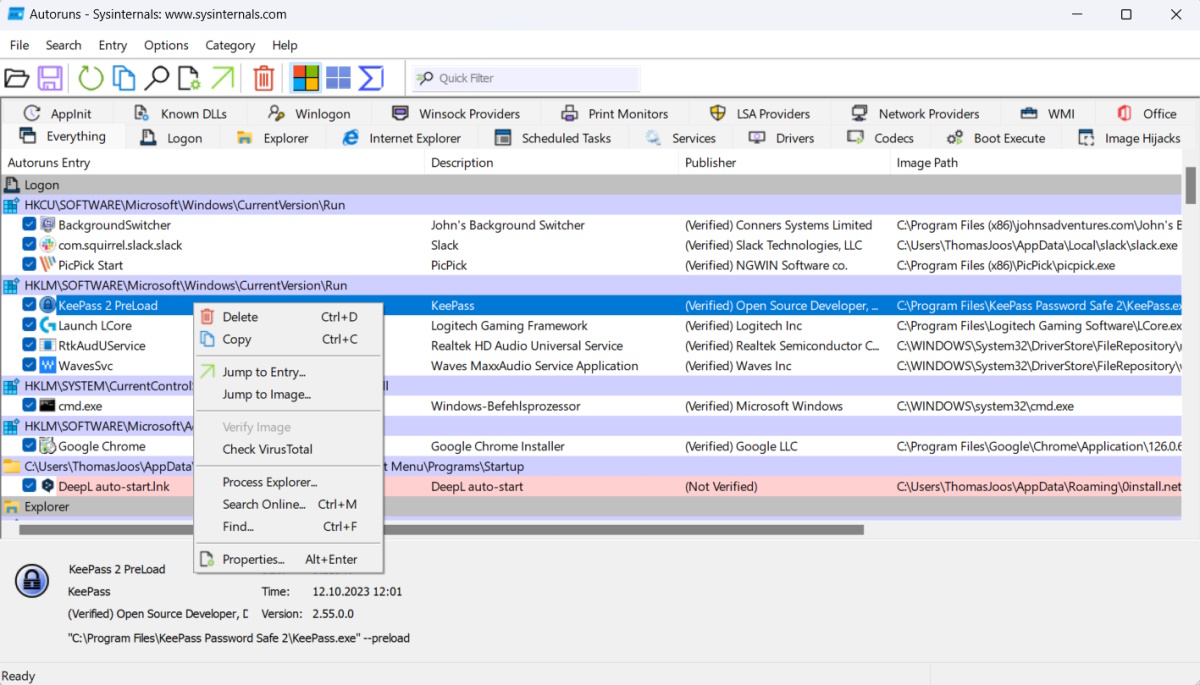1200x685 pixels.
Task: Click the Save toolbar icon
Action: point(50,78)
